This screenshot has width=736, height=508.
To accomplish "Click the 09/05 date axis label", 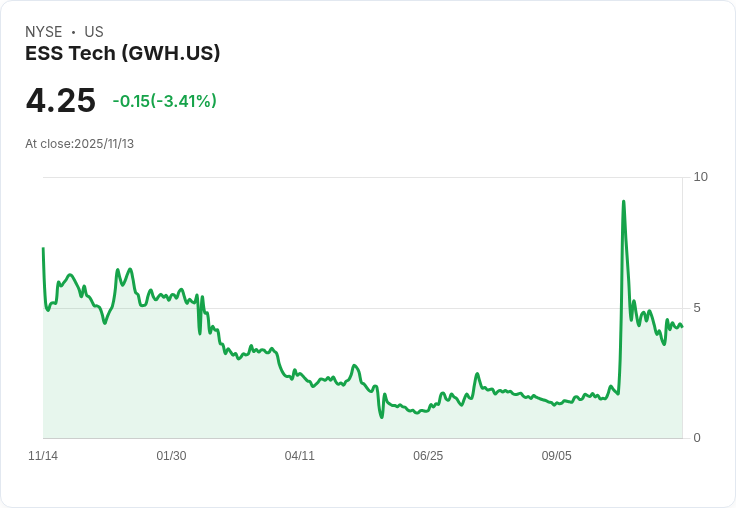I will (x=557, y=456).
